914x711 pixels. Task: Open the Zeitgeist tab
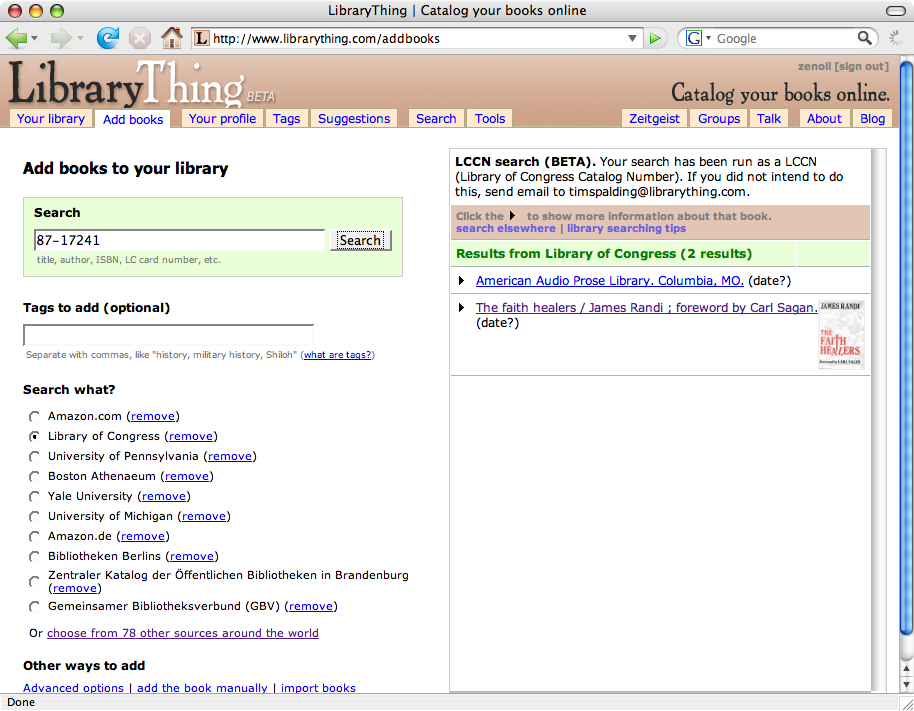pos(654,118)
